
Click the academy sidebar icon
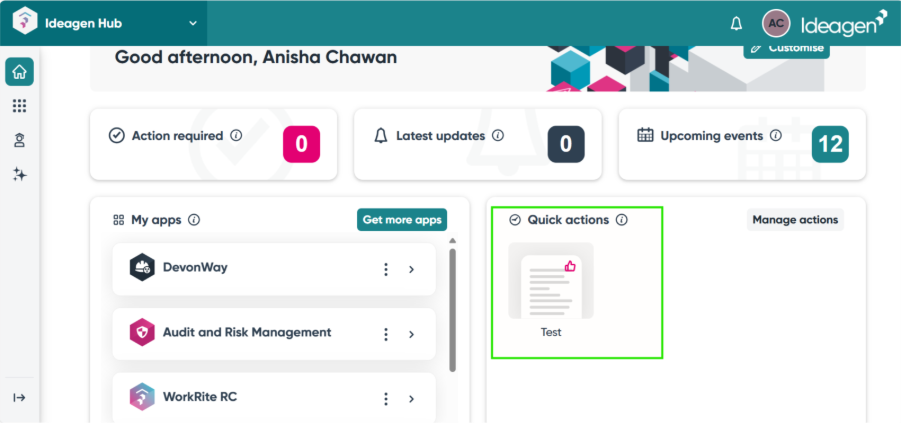(19, 141)
